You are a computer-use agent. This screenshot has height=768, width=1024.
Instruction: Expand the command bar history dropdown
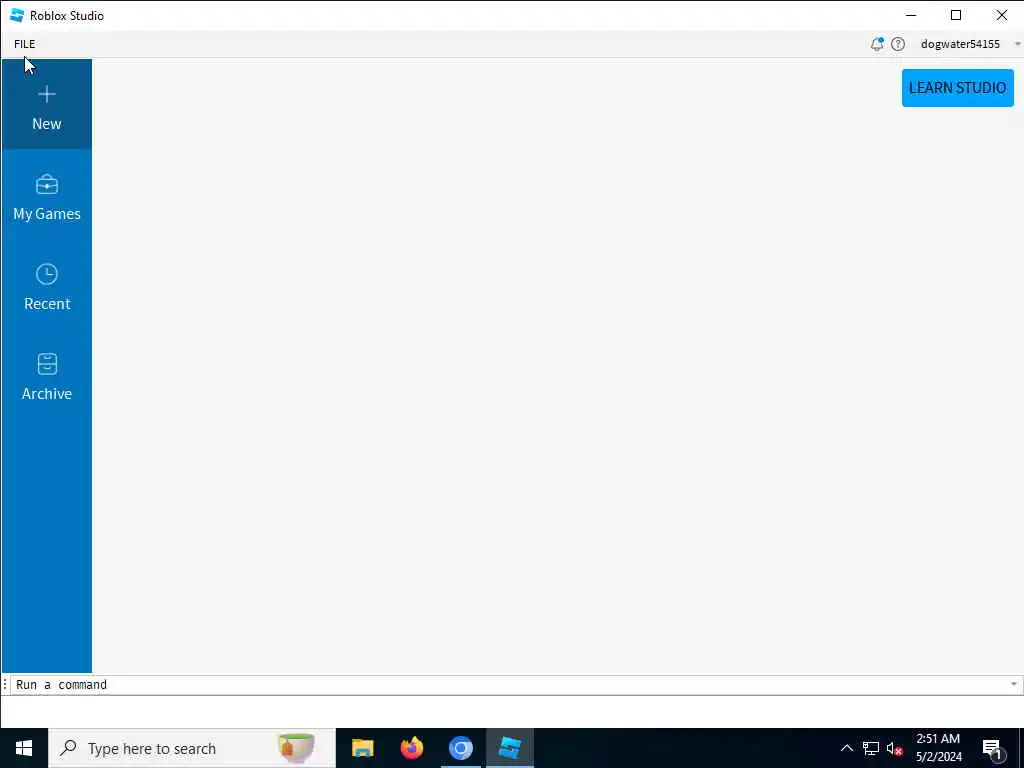point(1014,684)
